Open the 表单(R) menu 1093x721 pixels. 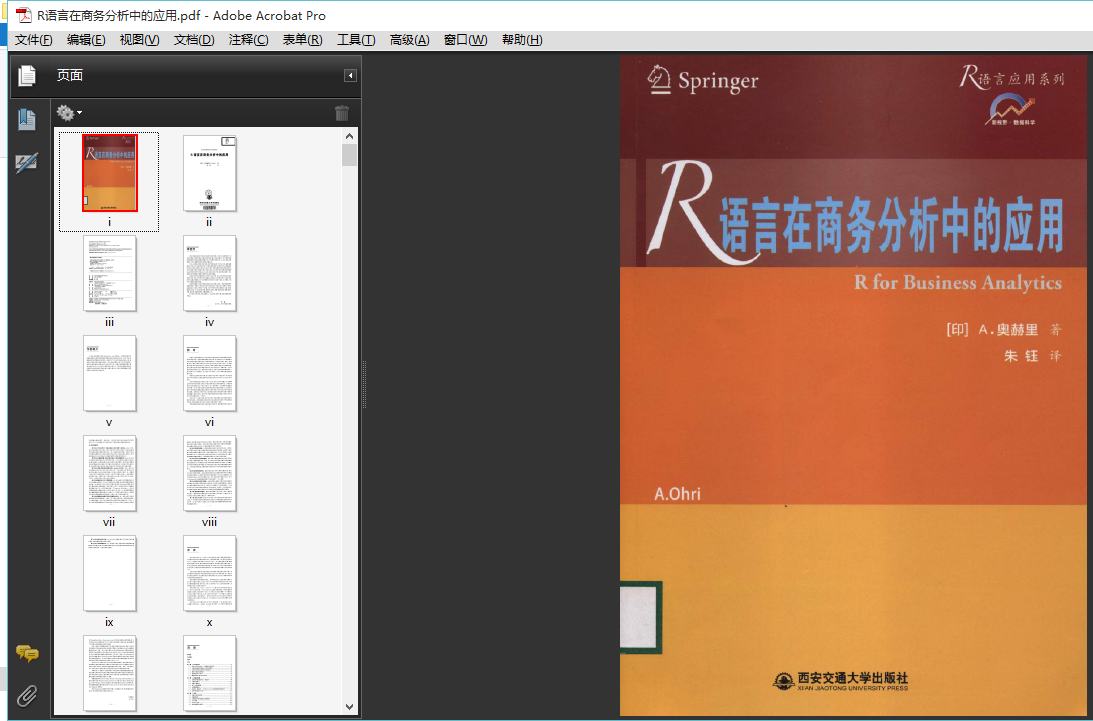tap(303, 40)
